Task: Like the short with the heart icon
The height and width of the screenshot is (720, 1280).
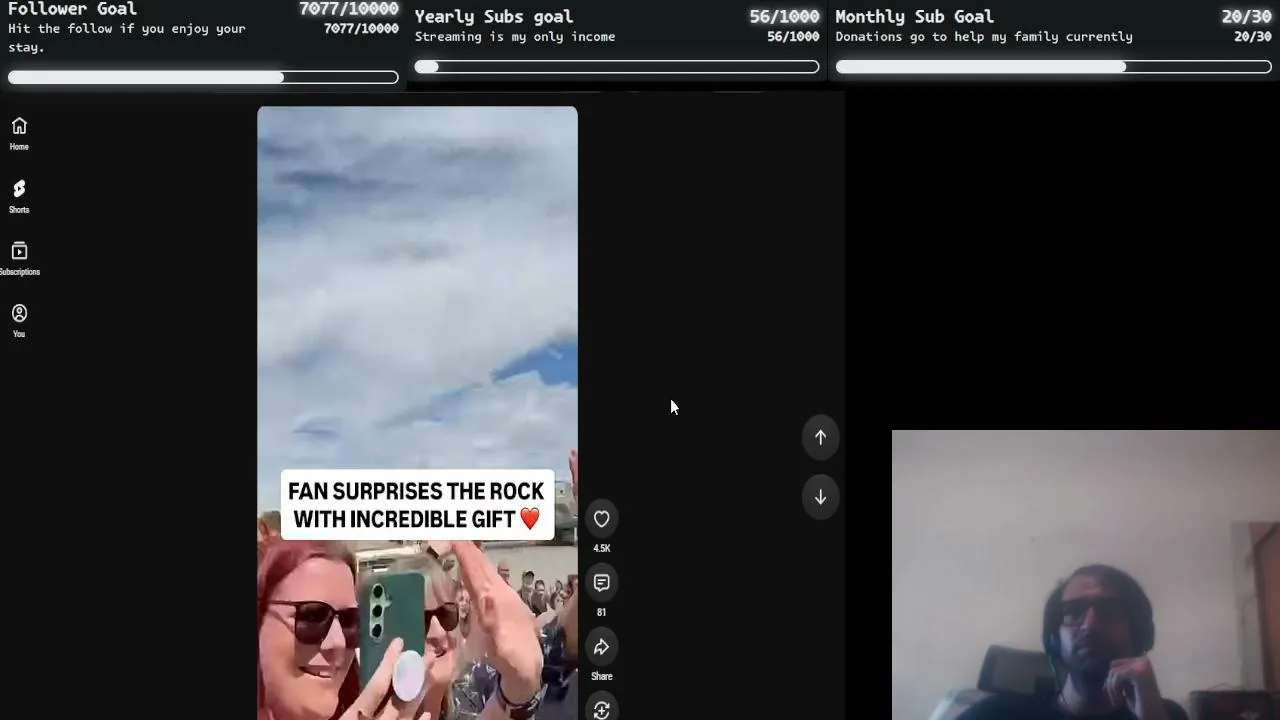Action: tap(601, 519)
